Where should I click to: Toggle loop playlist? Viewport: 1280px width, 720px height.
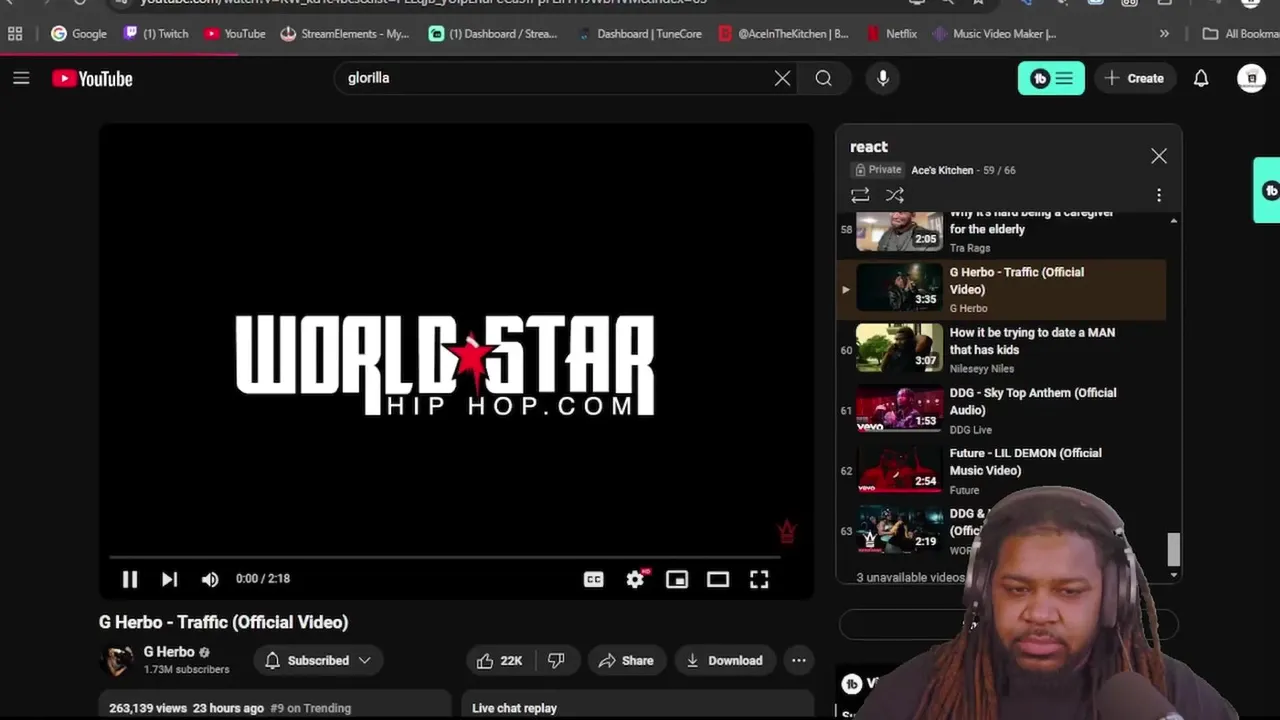coord(860,195)
